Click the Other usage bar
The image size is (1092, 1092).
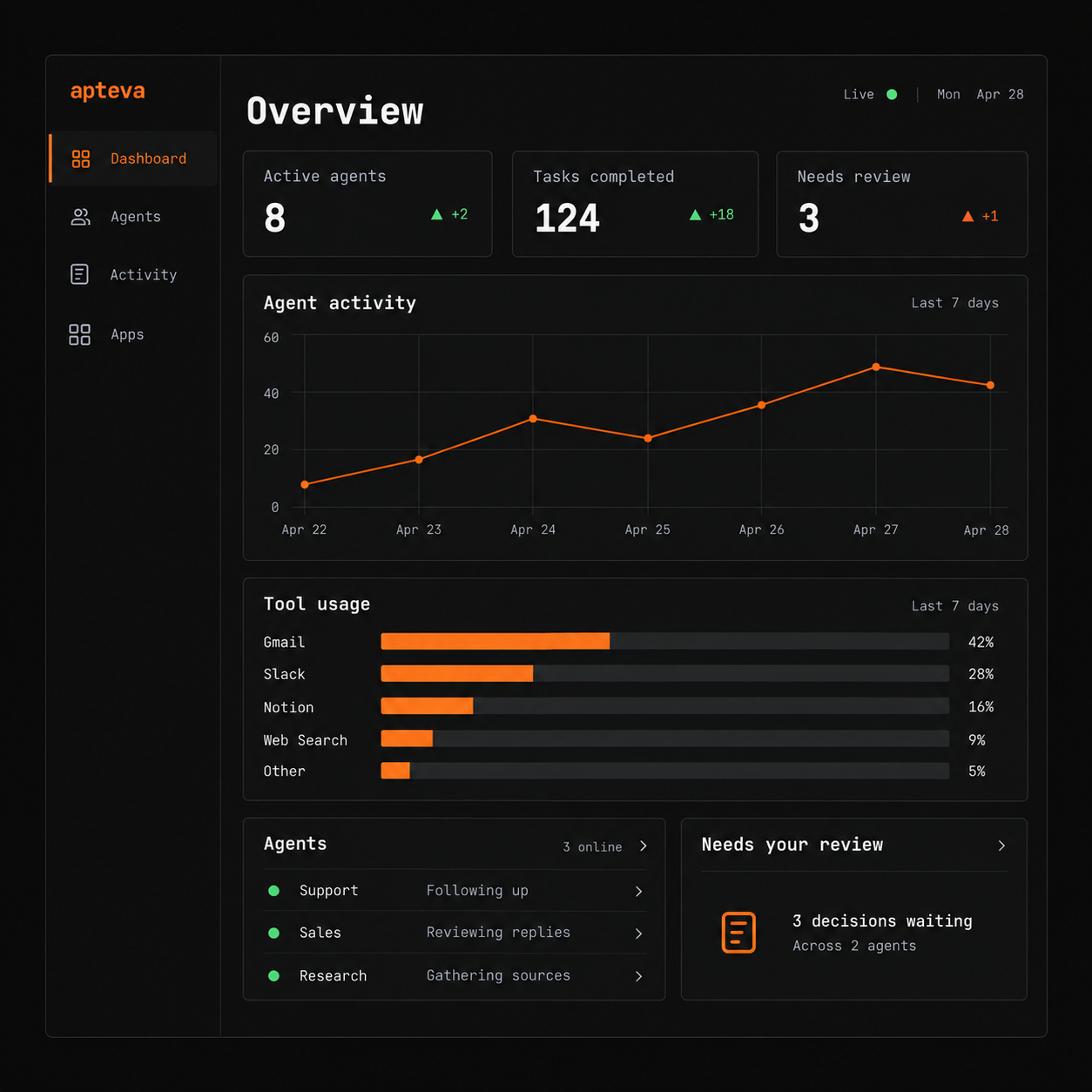pyautogui.click(x=665, y=771)
